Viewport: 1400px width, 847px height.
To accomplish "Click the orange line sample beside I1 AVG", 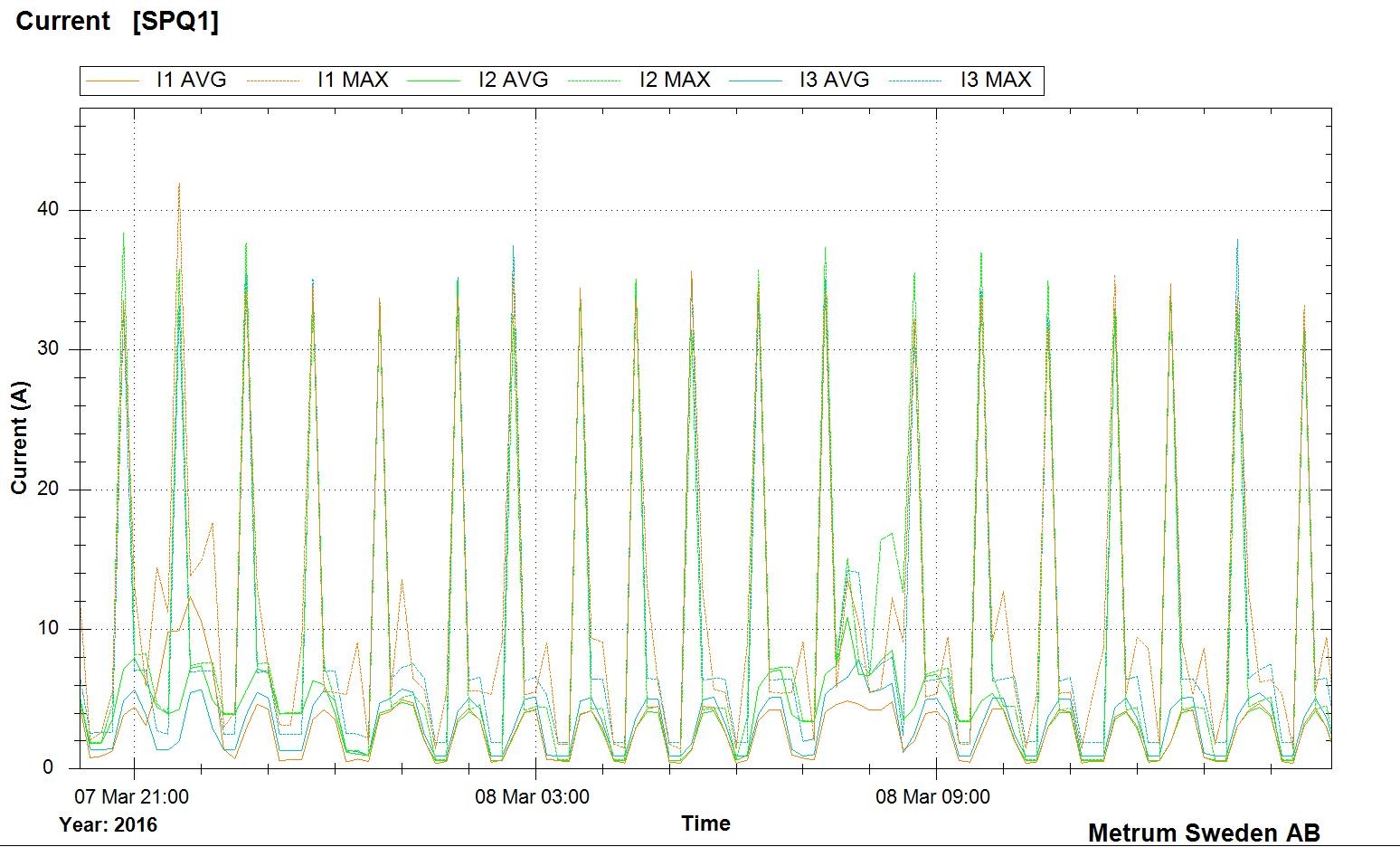I will 112,81.
